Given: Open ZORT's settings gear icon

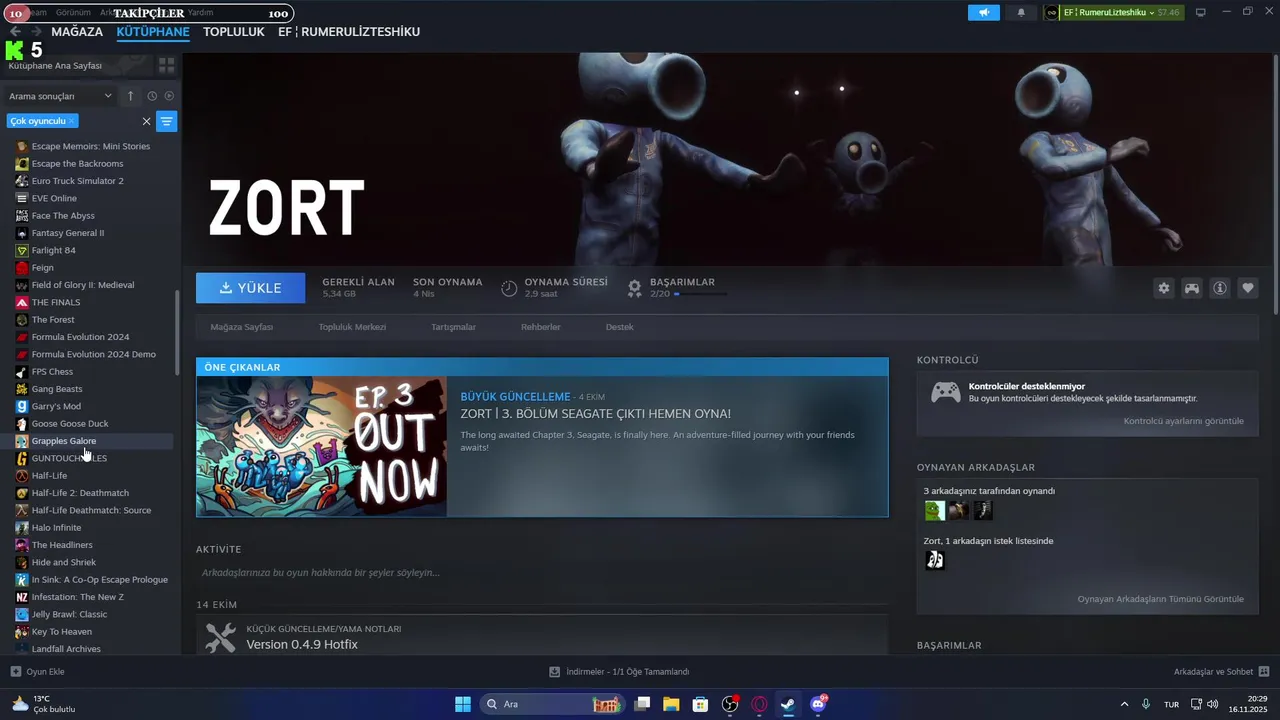Looking at the screenshot, I should pyautogui.click(x=1164, y=288).
